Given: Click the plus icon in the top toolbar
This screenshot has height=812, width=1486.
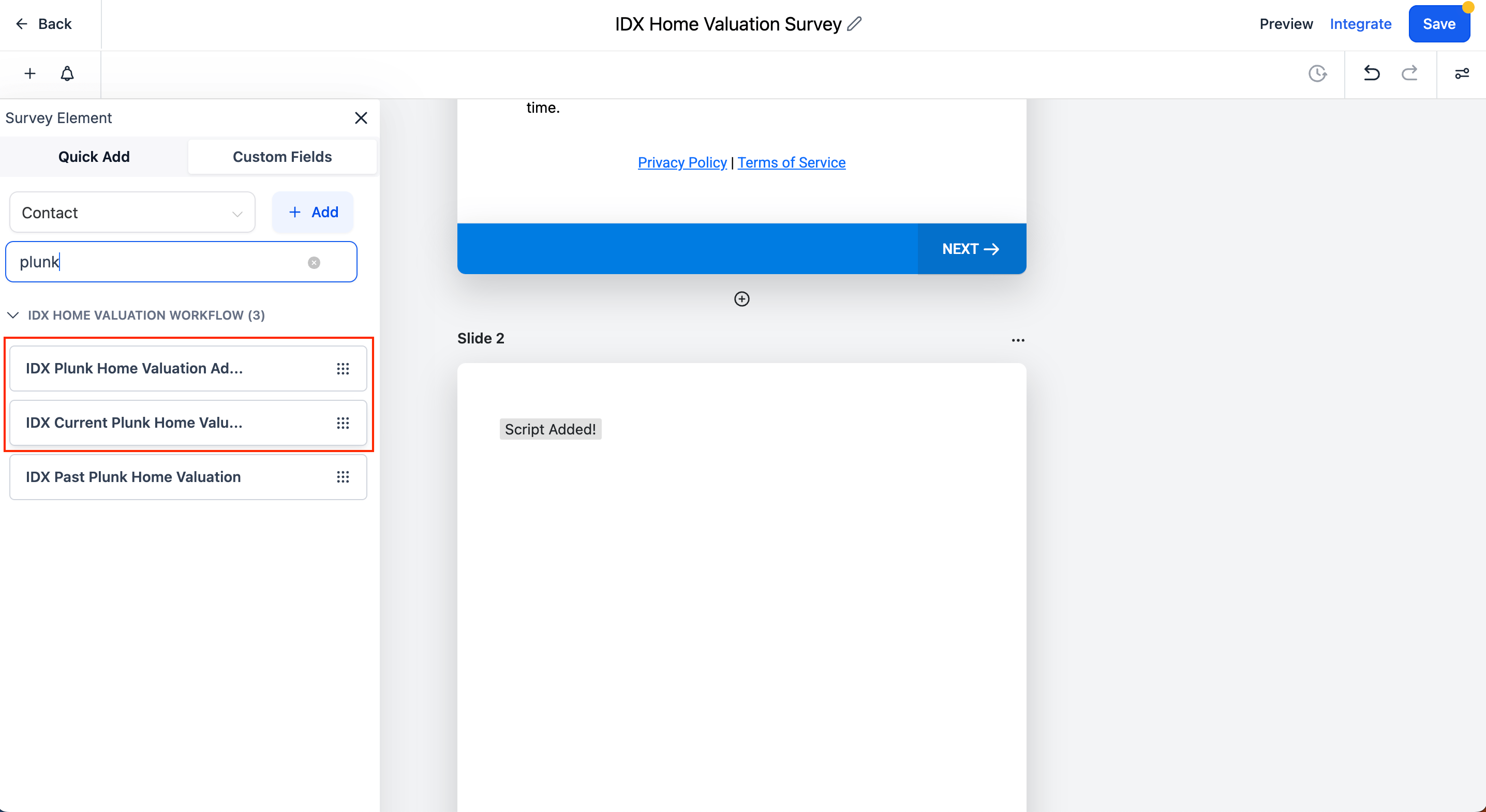Looking at the screenshot, I should (30, 74).
